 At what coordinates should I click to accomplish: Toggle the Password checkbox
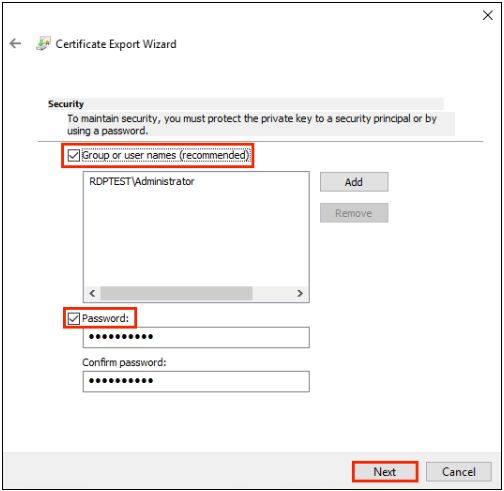coord(73,318)
